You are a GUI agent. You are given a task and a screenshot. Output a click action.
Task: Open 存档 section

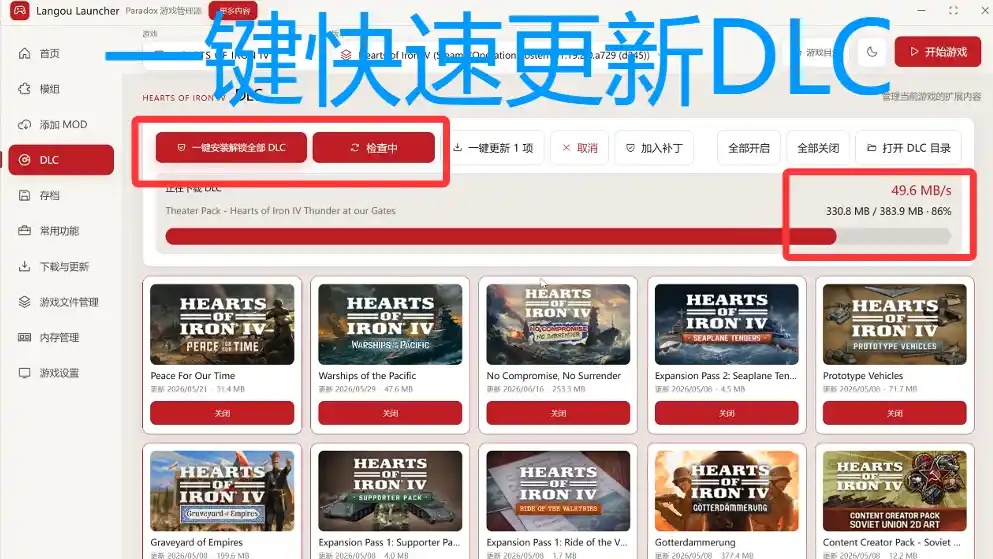61,195
